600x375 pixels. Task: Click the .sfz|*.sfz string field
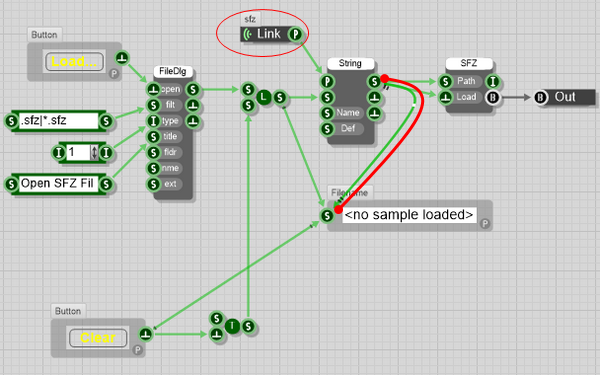(58, 121)
